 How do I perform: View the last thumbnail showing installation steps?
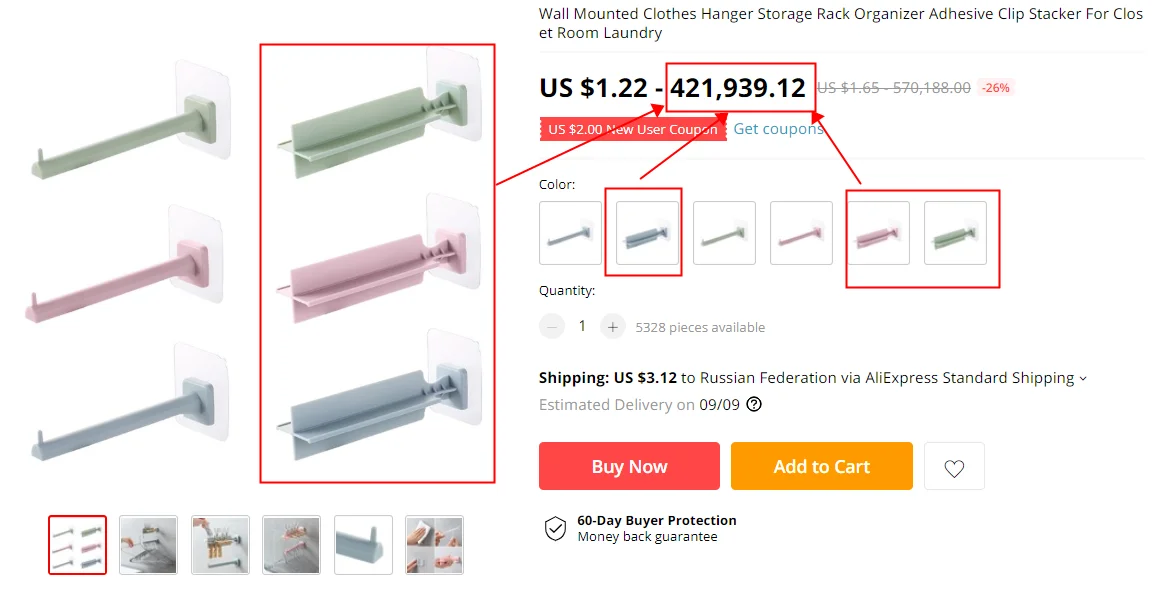(435, 545)
